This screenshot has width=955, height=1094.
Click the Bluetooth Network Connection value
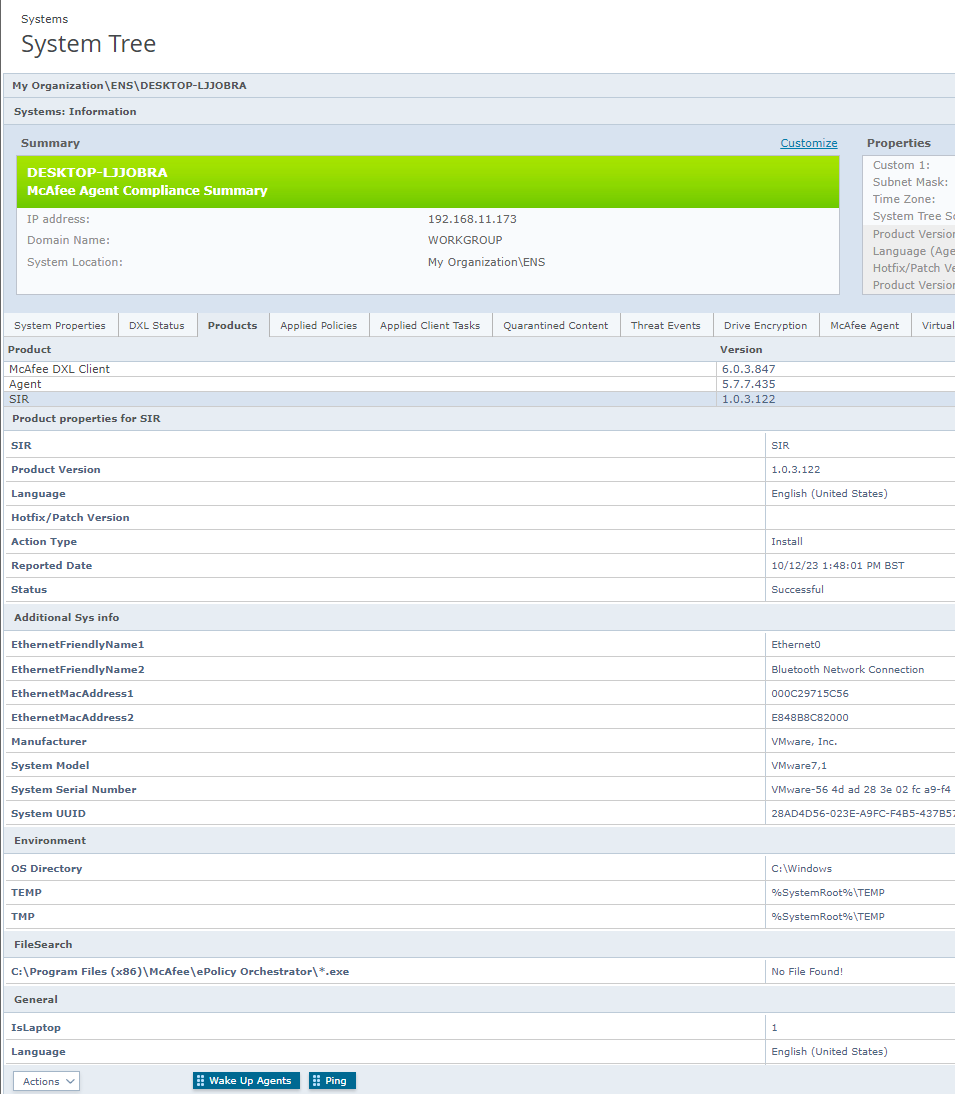tap(848, 670)
